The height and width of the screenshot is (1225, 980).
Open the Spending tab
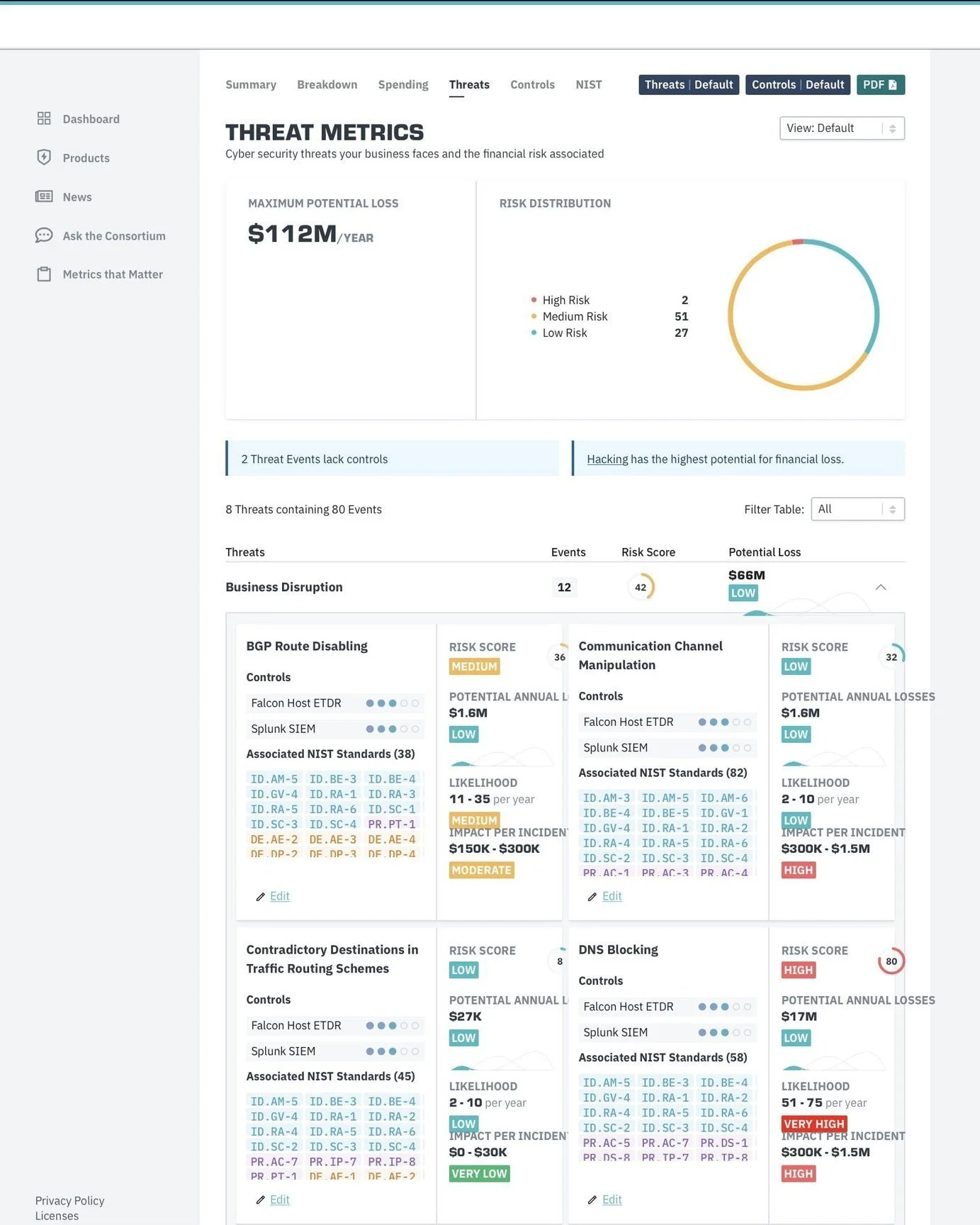pos(403,84)
